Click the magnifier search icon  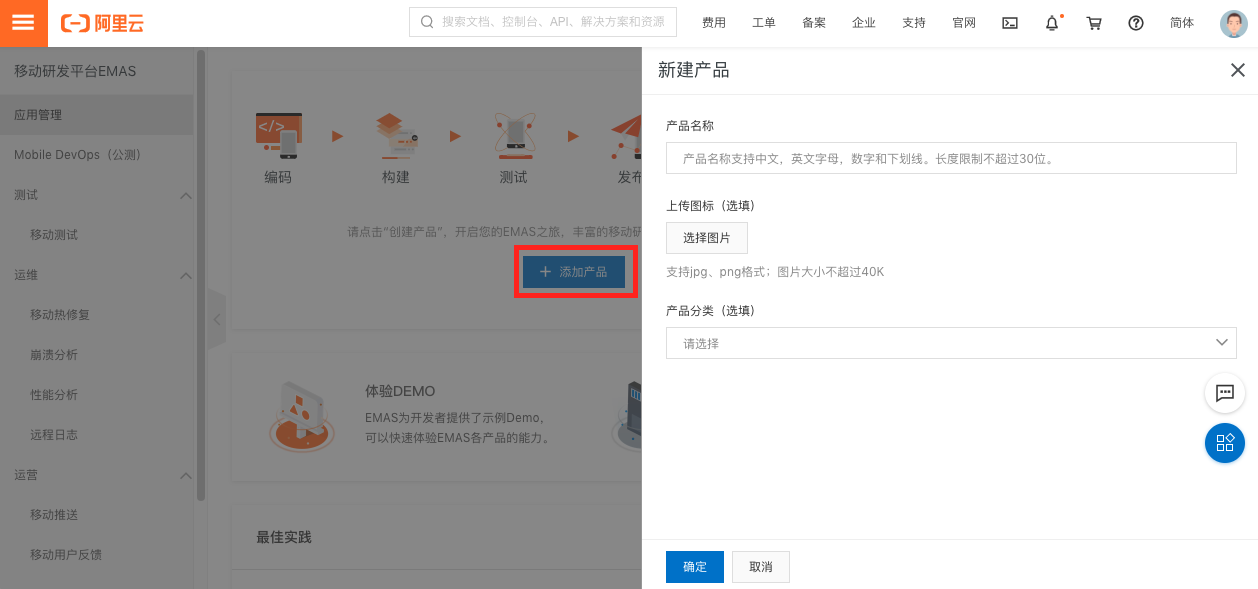(427, 22)
